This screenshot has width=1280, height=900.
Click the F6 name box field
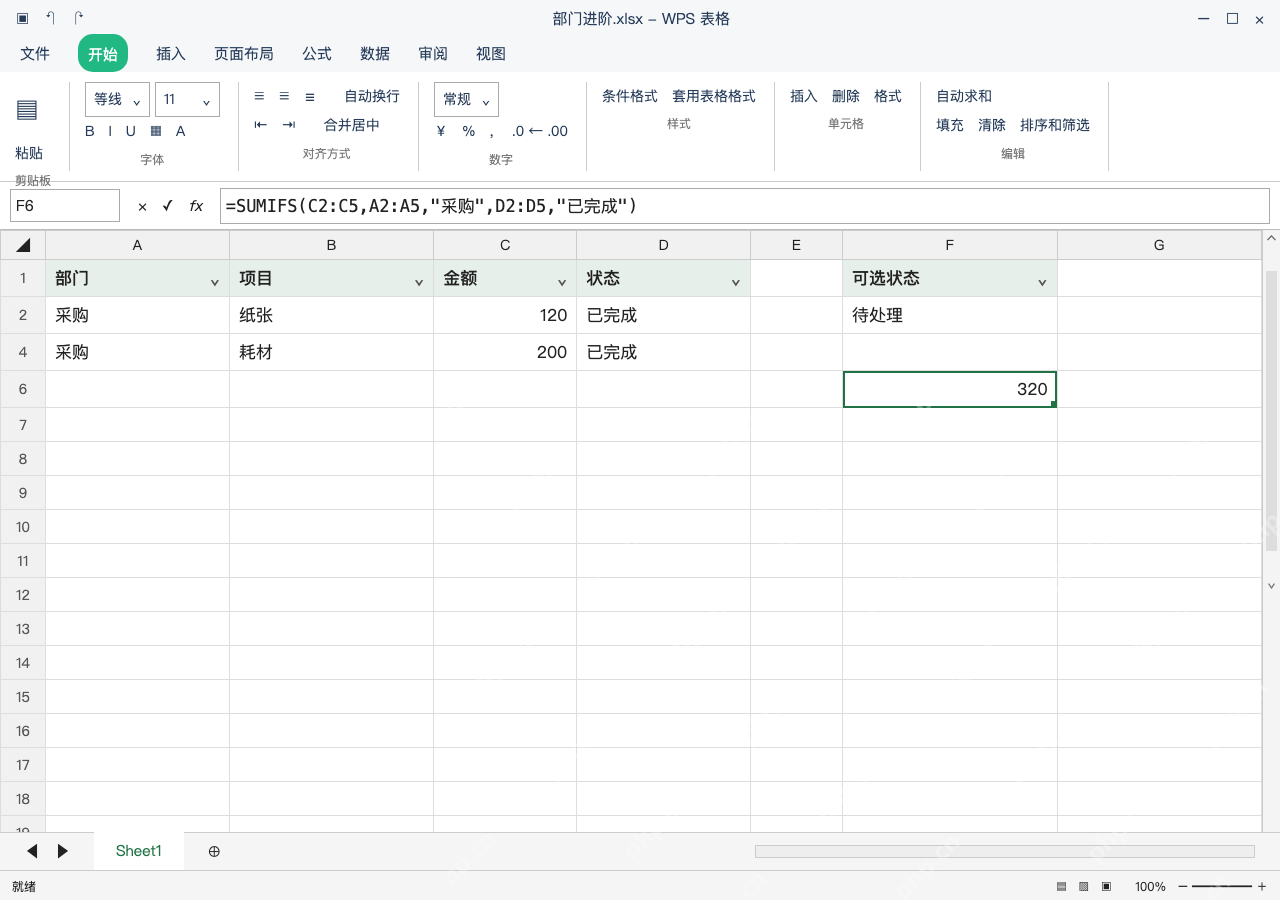tap(65, 206)
